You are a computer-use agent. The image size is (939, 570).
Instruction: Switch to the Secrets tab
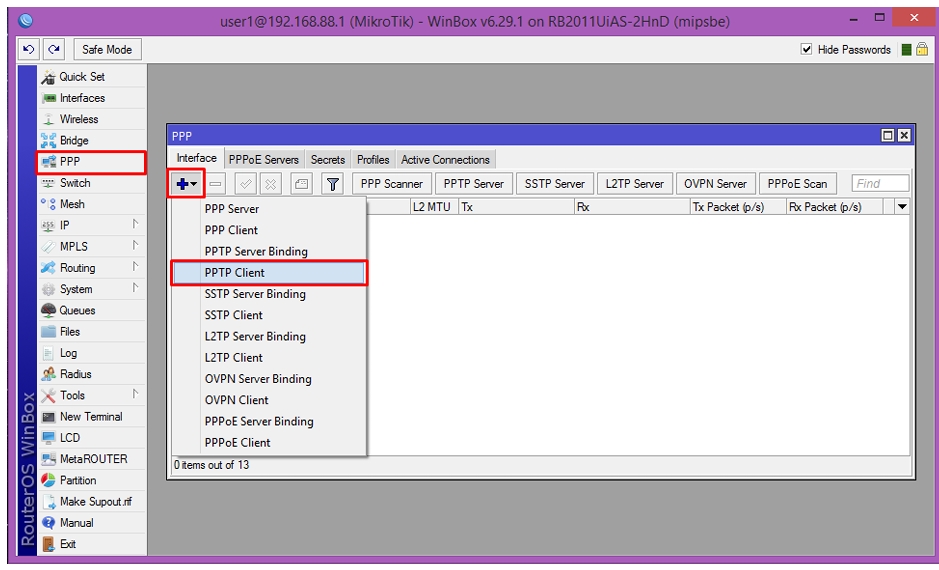(328, 160)
